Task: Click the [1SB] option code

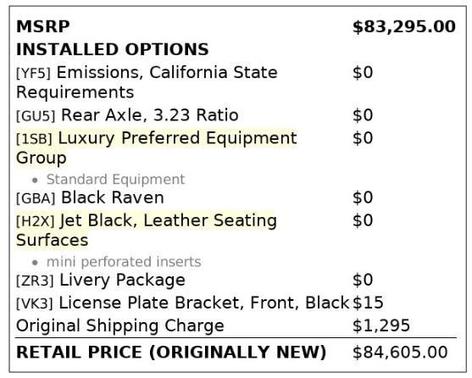Action: (x=34, y=139)
